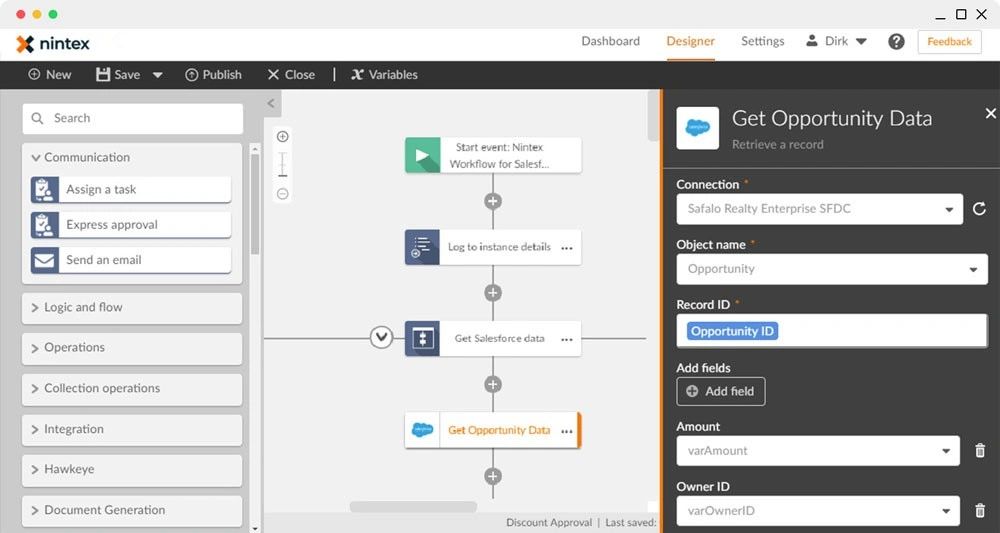Viewport: 1000px width, 533px height.
Task: Expand the Hawkeye section
Action: point(132,469)
